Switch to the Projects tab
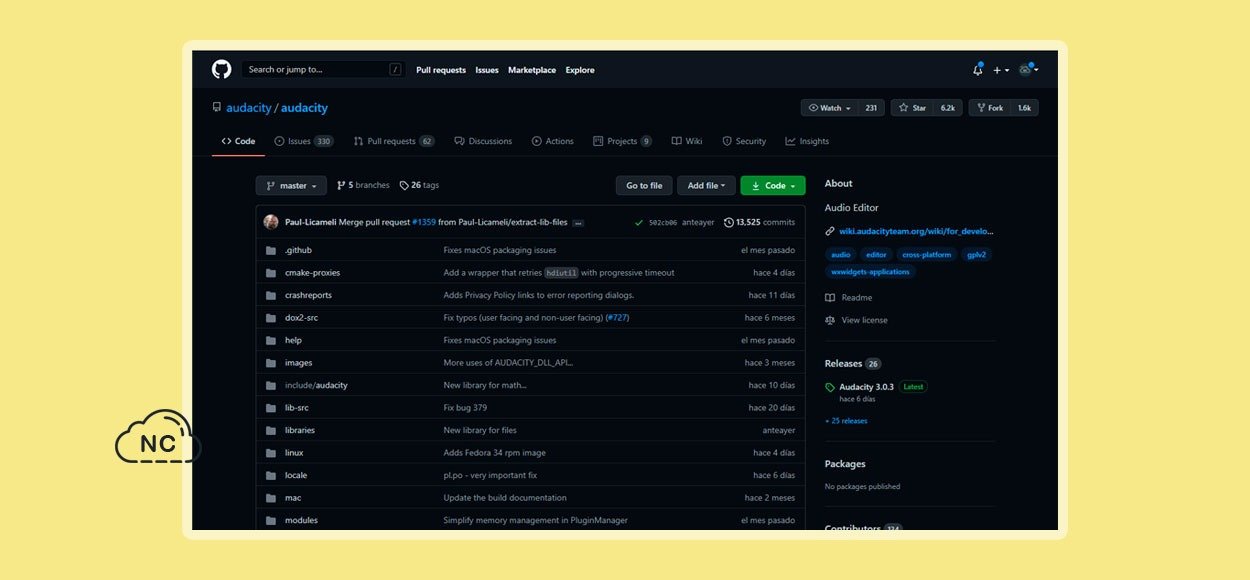 click(622, 141)
